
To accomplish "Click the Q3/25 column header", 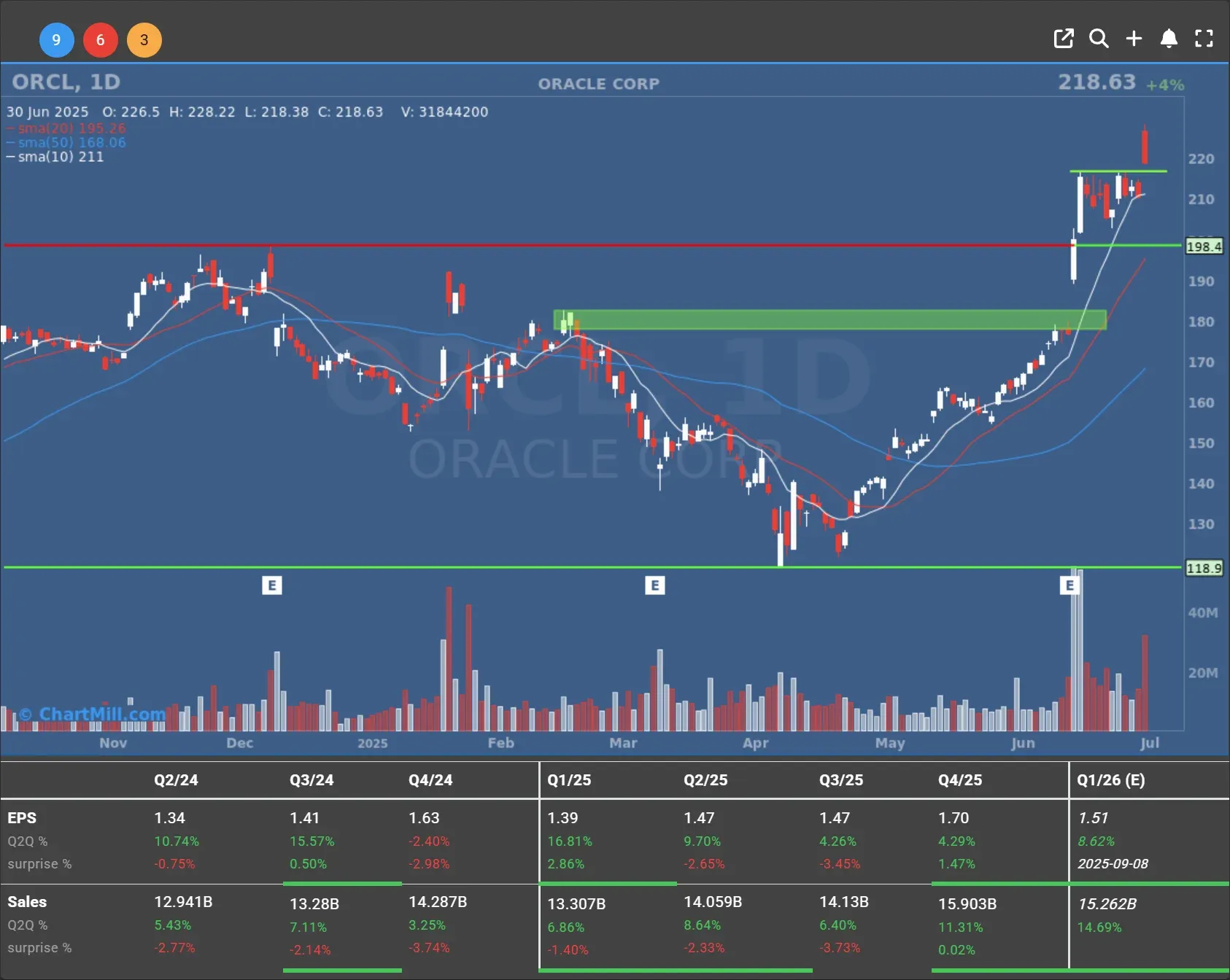I will click(841, 780).
